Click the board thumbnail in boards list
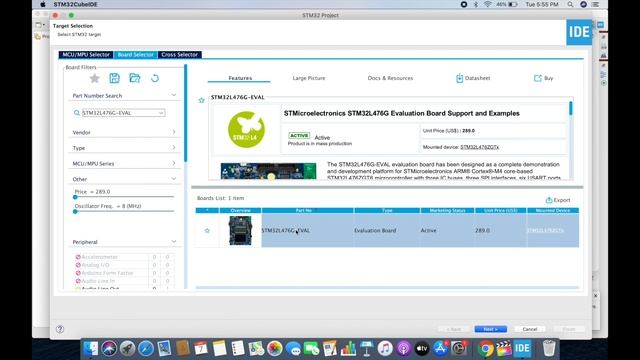Screen dimensions: 640x360 tap(240, 231)
